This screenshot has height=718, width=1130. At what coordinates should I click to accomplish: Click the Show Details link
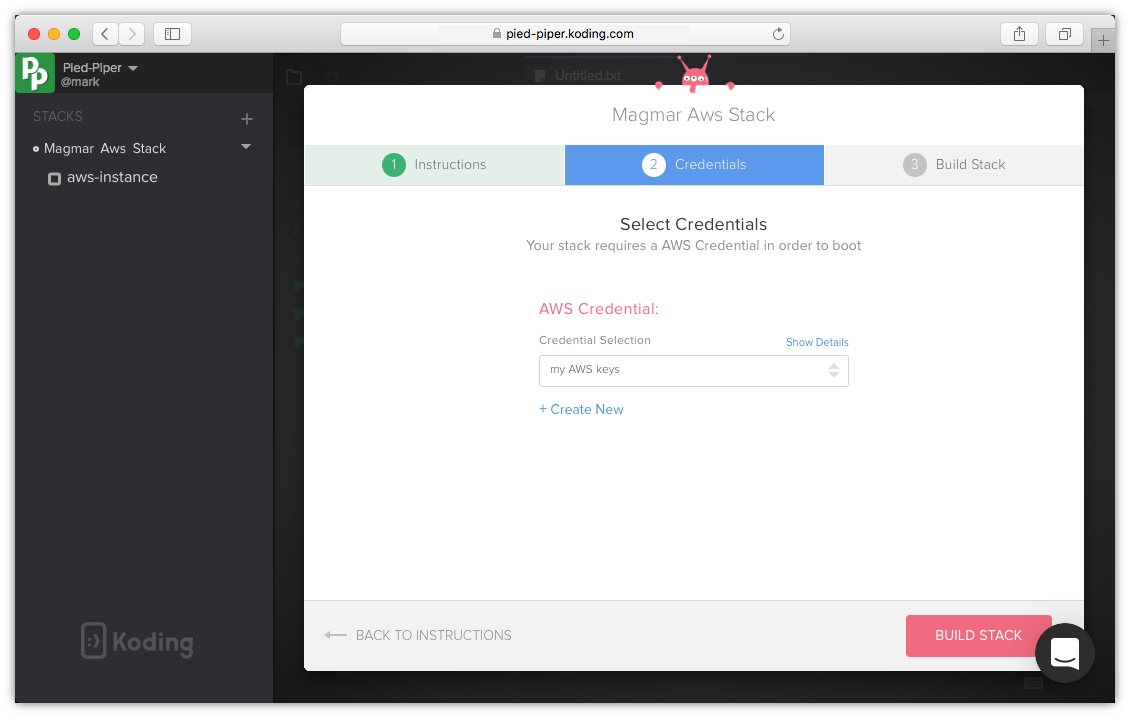817,342
